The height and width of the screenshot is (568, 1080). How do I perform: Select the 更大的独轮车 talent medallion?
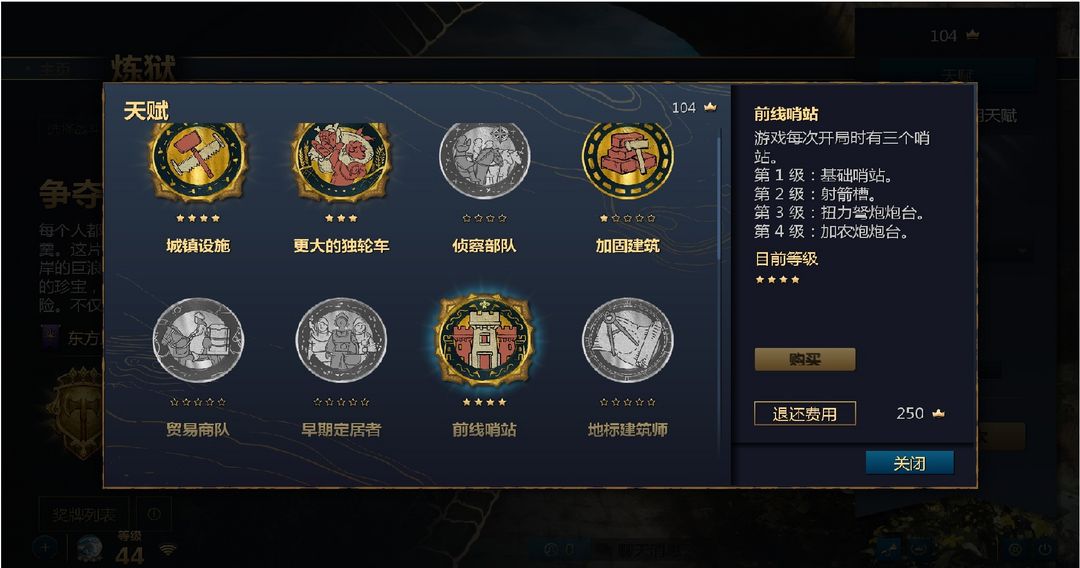coord(341,161)
